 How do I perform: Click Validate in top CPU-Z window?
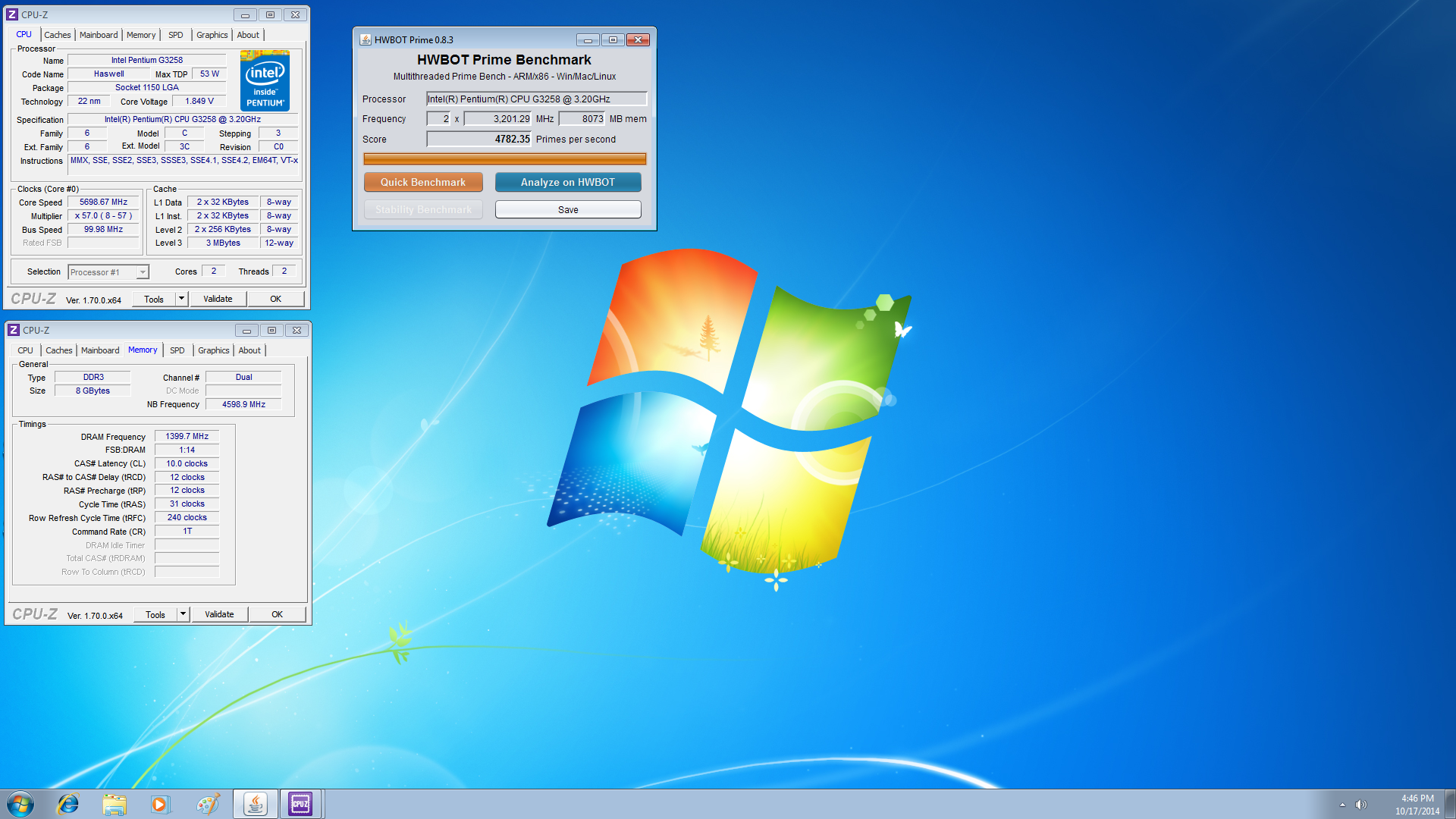pyautogui.click(x=218, y=299)
